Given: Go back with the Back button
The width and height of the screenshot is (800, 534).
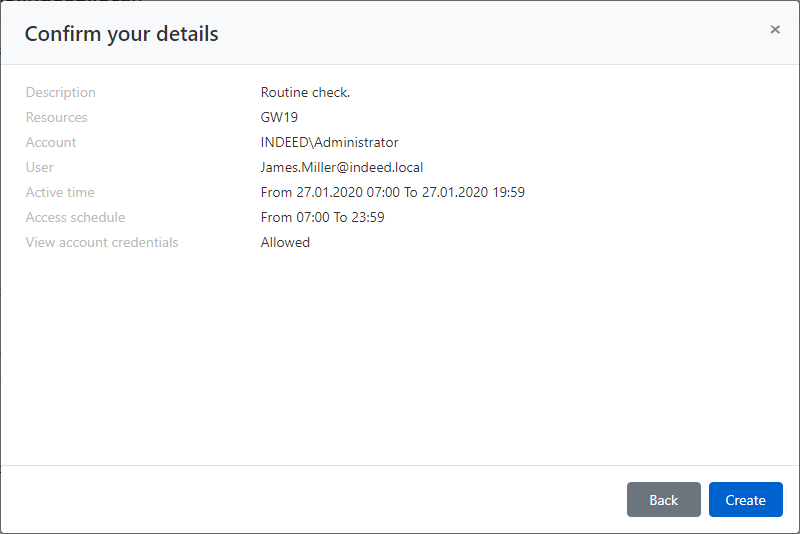Looking at the screenshot, I should [663, 500].
